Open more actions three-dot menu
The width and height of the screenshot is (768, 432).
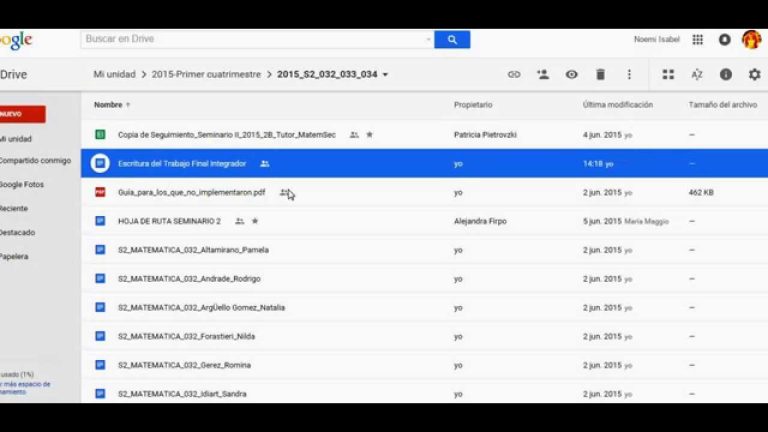coord(629,74)
